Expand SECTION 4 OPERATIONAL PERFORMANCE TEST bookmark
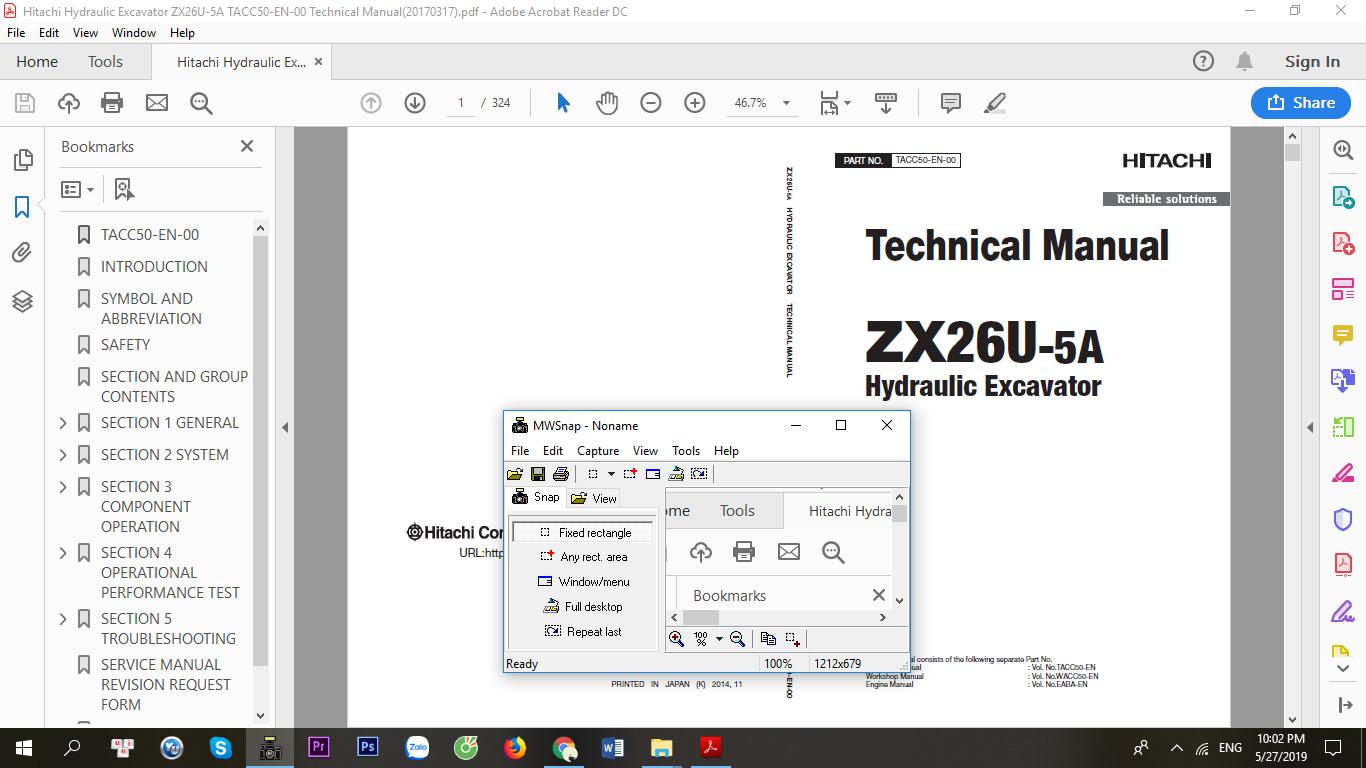Viewport: 1366px width, 768px height. pos(63,553)
